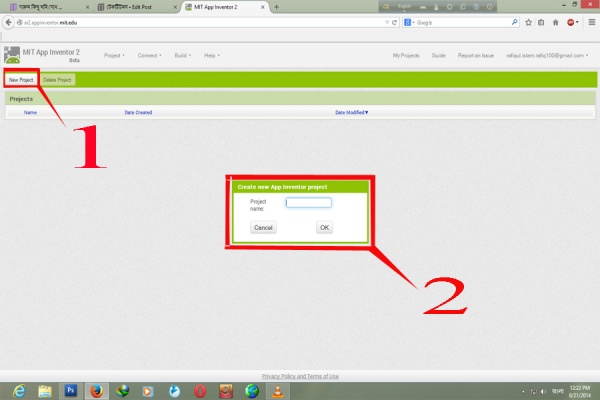The image size is (600, 400).
Task: Click the New Project button
Action: (21, 80)
